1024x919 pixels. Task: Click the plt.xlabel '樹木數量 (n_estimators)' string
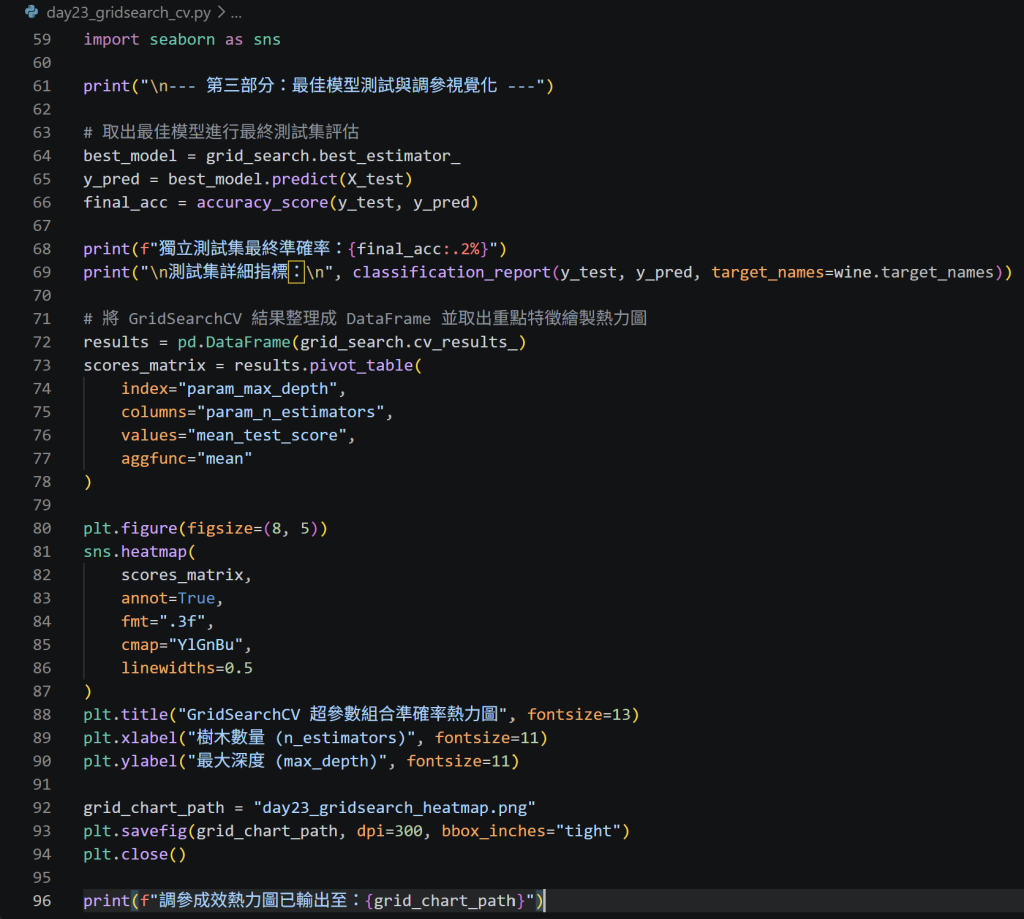tap(301, 738)
